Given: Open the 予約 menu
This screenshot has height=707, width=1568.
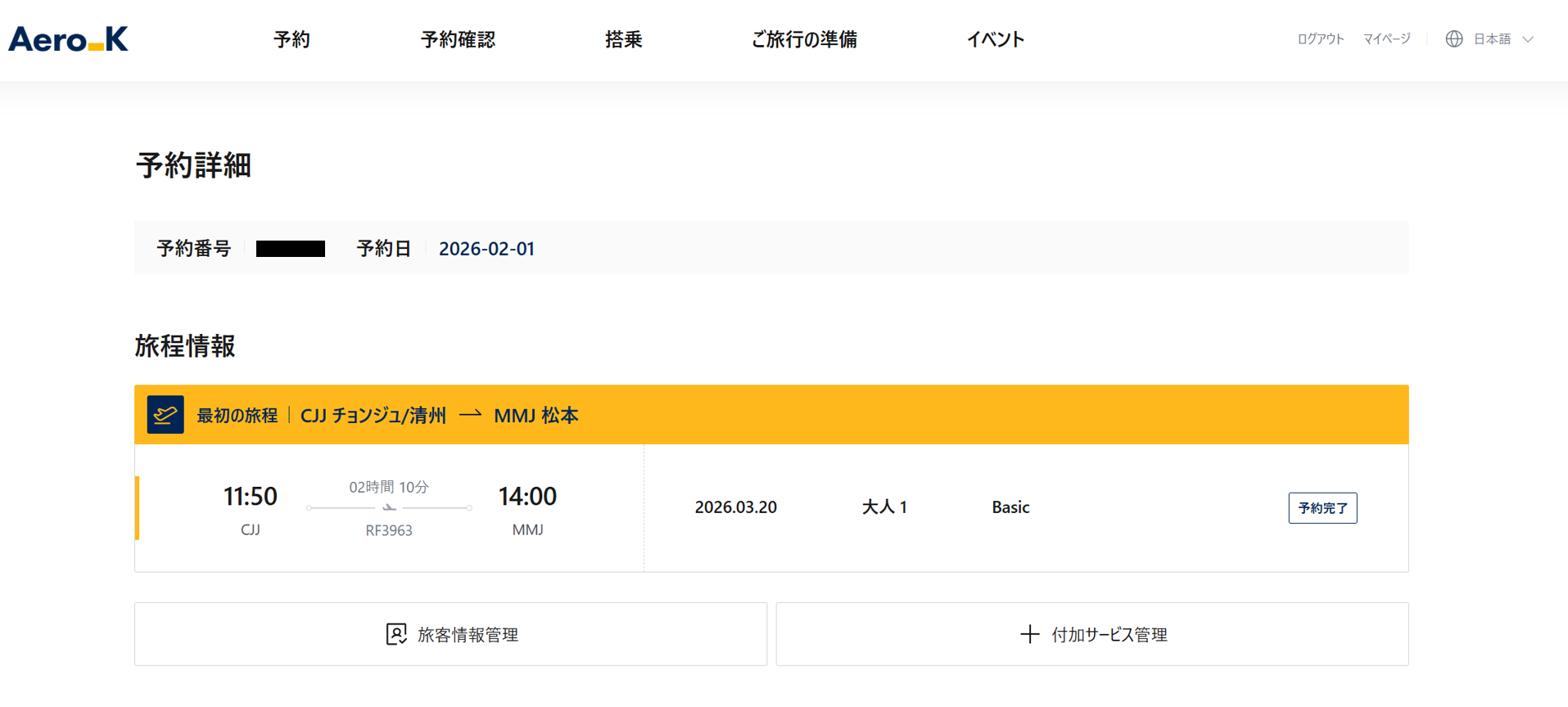Looking at the screenshot, I should pyautogui.click(x=291, y=39).
